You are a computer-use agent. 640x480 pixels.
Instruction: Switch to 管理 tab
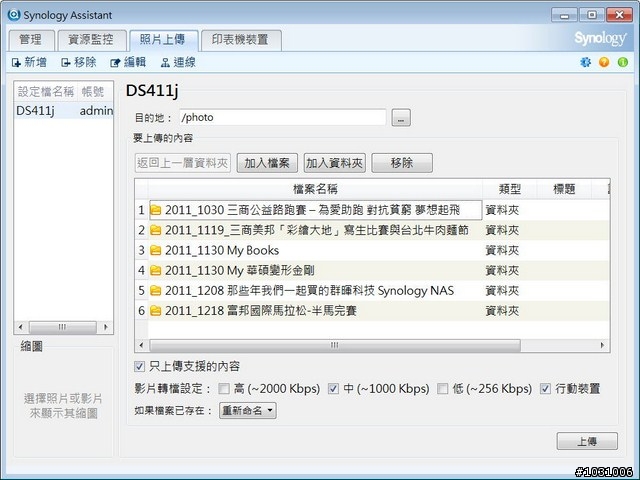pyautogui.click(x=31, y=40)
